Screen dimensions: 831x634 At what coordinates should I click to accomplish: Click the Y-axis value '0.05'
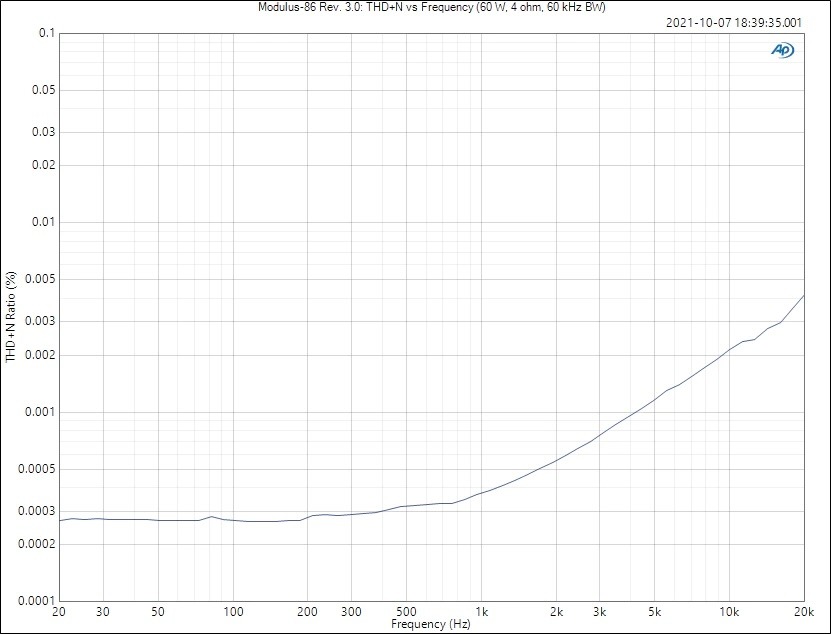pos(43,90)
